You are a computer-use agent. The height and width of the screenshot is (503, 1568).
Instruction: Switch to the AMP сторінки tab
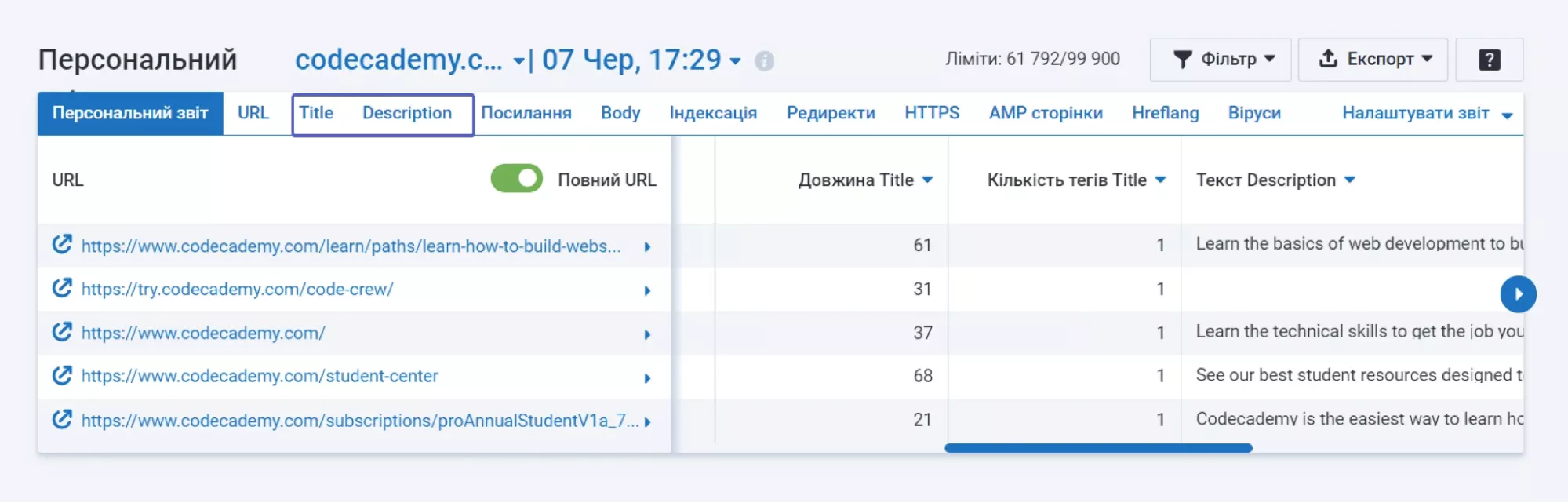[1046, 113]
